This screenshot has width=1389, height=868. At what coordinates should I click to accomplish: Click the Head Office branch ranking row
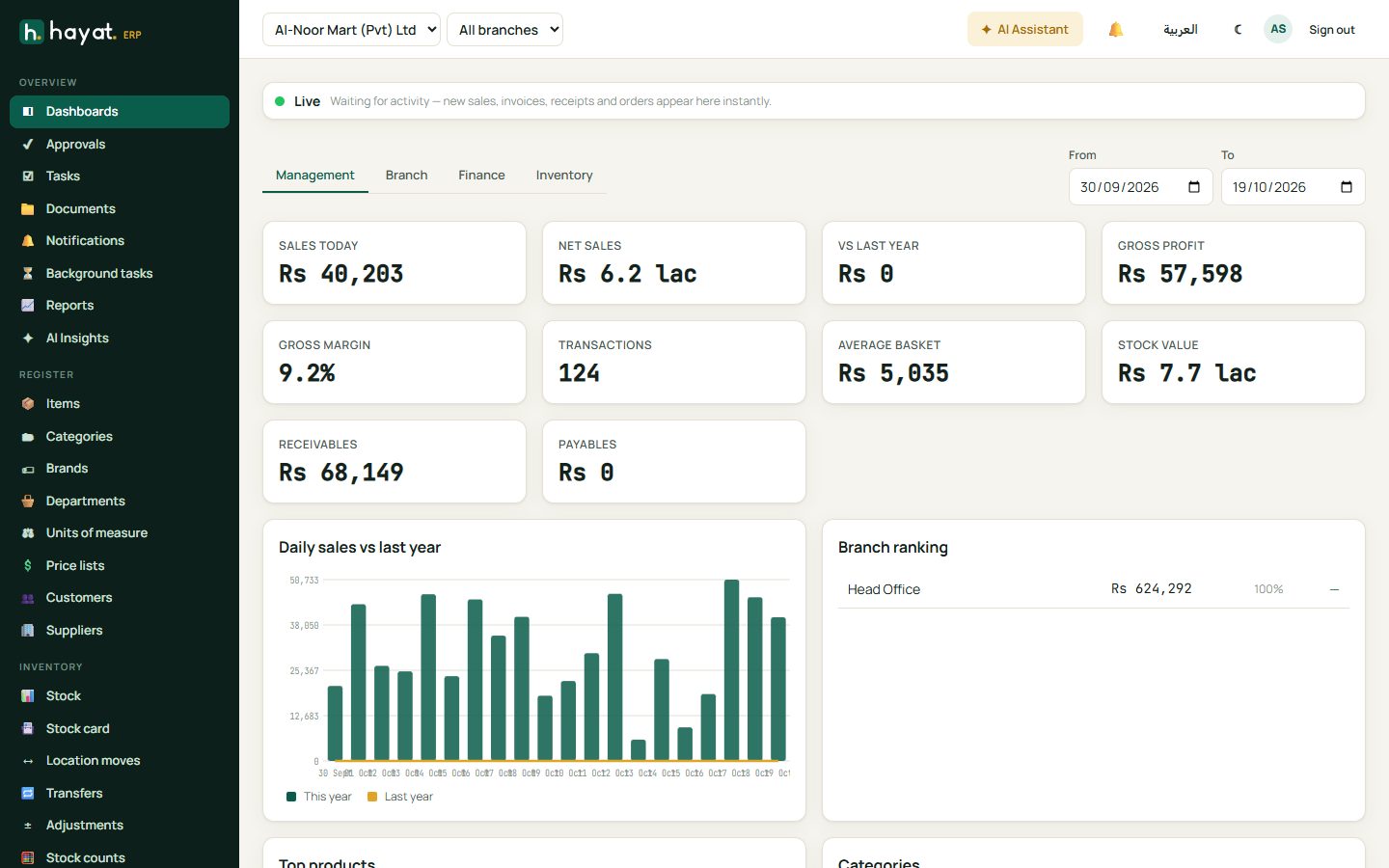click(x=1094, y=589)
